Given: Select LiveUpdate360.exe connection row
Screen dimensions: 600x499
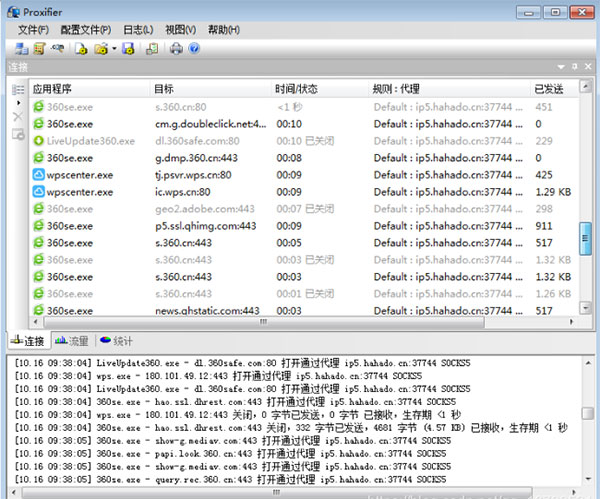Looking at the screenshot, I should 304,141.
